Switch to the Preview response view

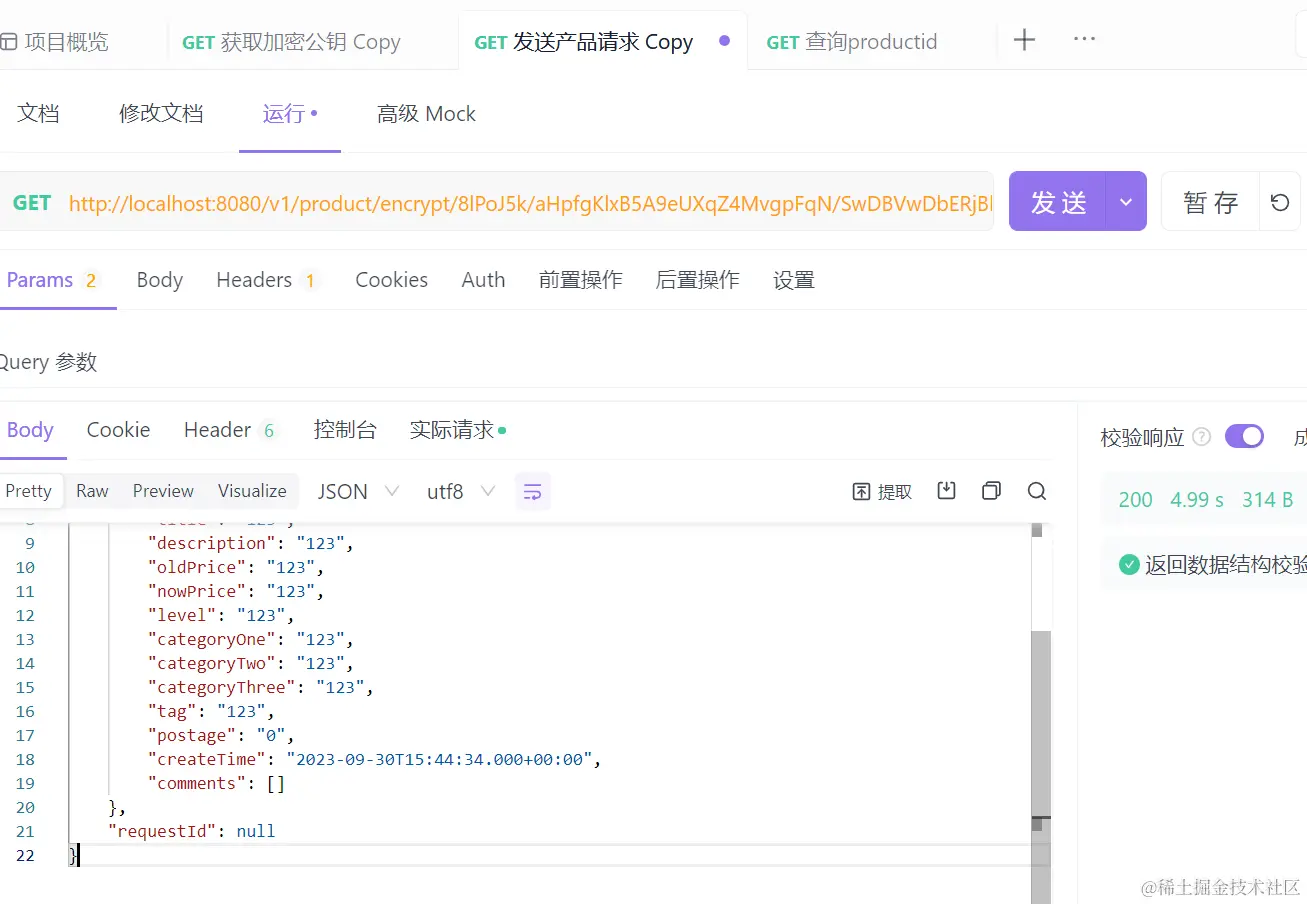(x=163, y=491)
